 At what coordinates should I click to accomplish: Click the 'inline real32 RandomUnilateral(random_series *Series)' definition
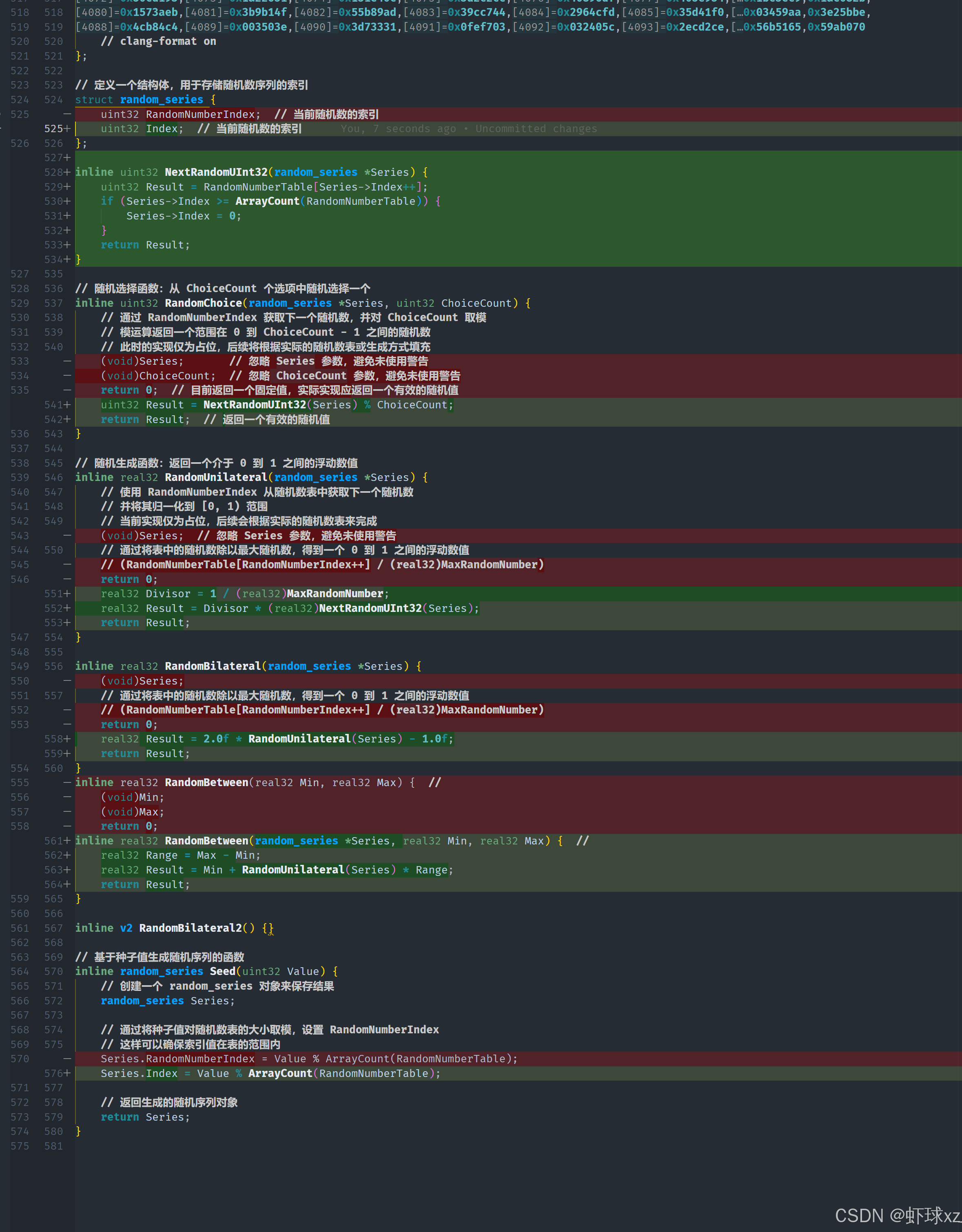click(x=251, y=477)
